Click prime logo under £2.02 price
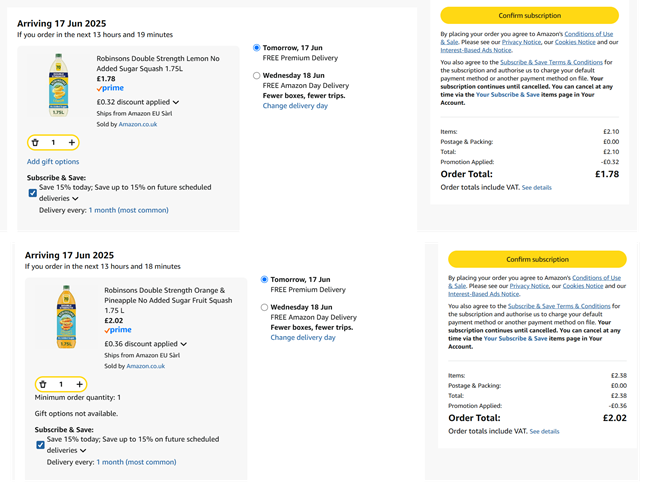Screen dimensions: 650x484 point(118,330)
